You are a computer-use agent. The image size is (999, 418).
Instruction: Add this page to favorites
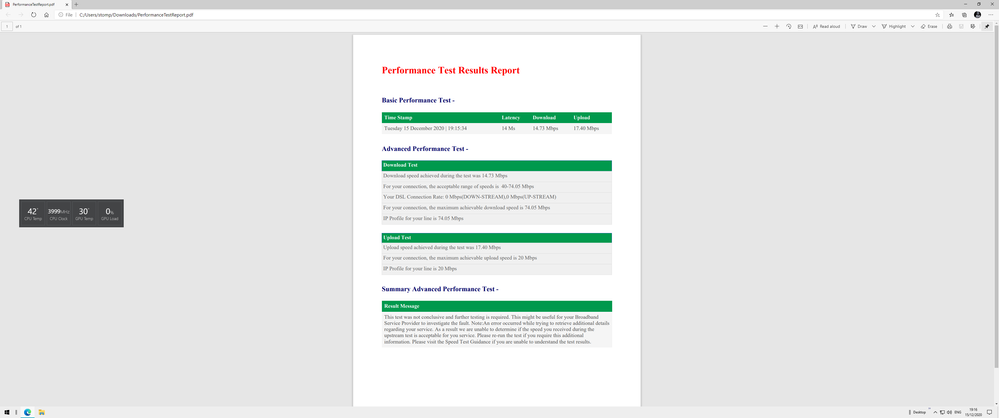coord(937,15)
